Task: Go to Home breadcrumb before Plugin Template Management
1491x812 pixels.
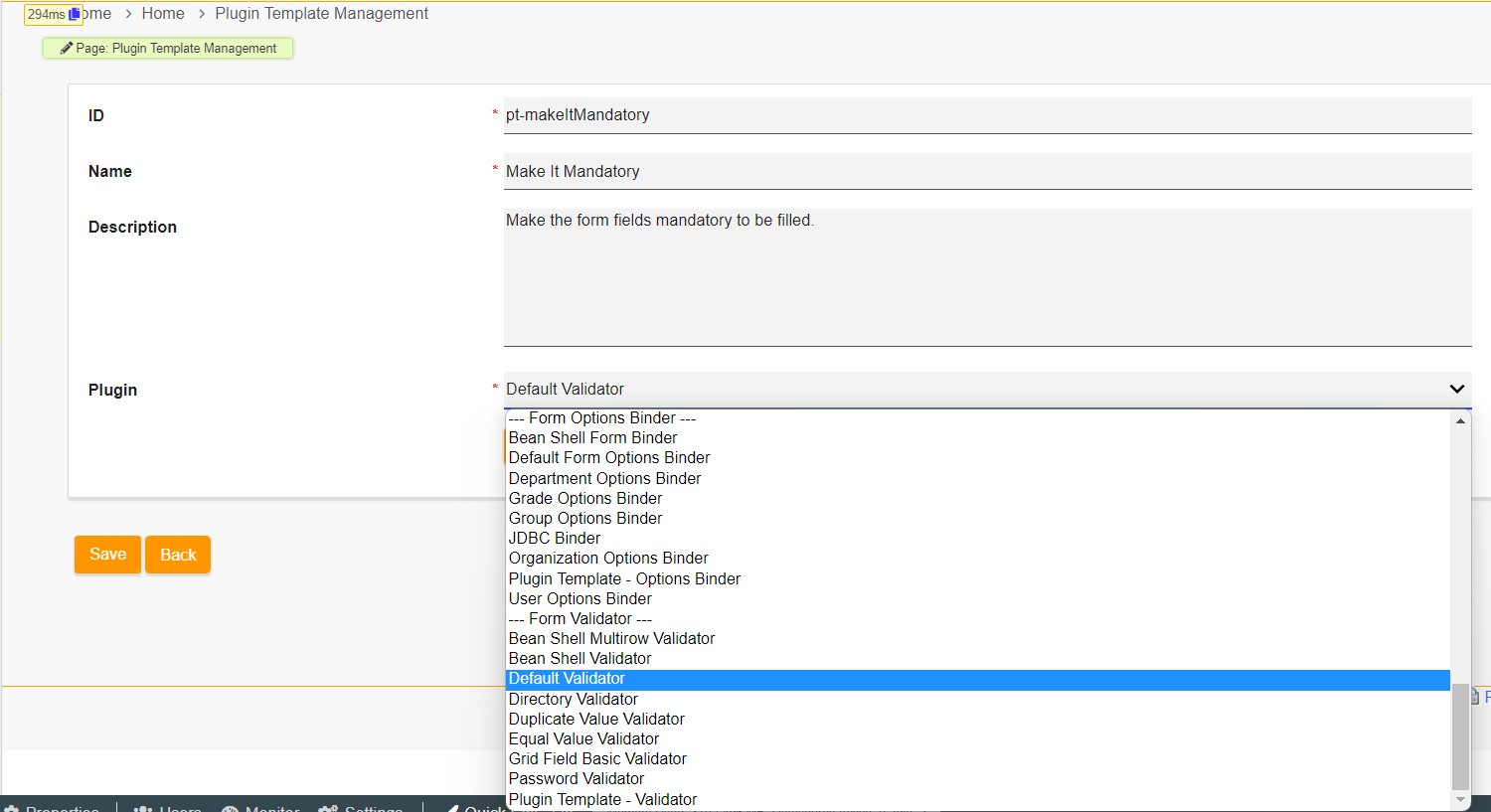Action: (x=163, y=14)
